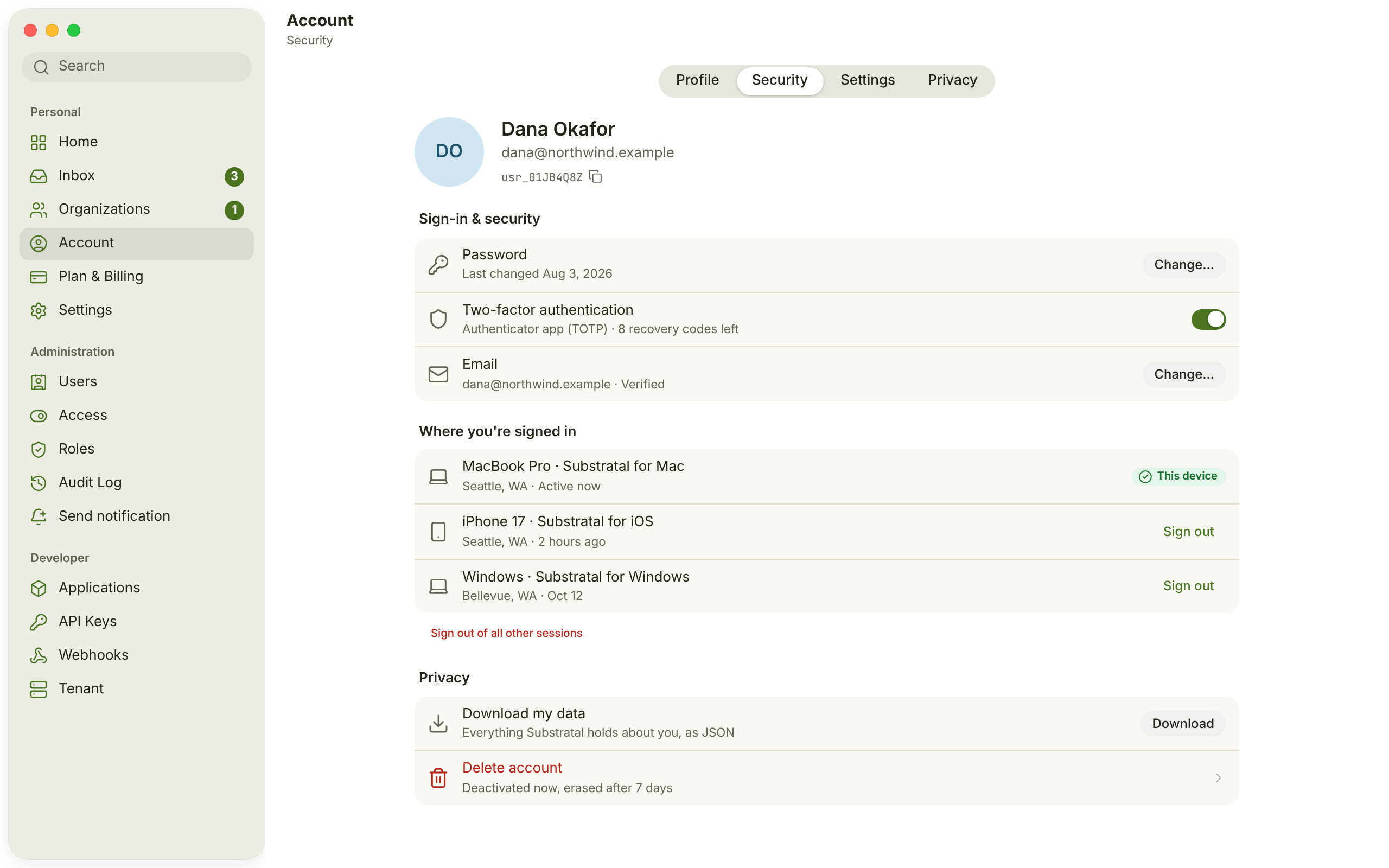Click the shield icon beside Two-factor authentication
This screenshot has height=868, width=1389.
[x=438, y=319]
